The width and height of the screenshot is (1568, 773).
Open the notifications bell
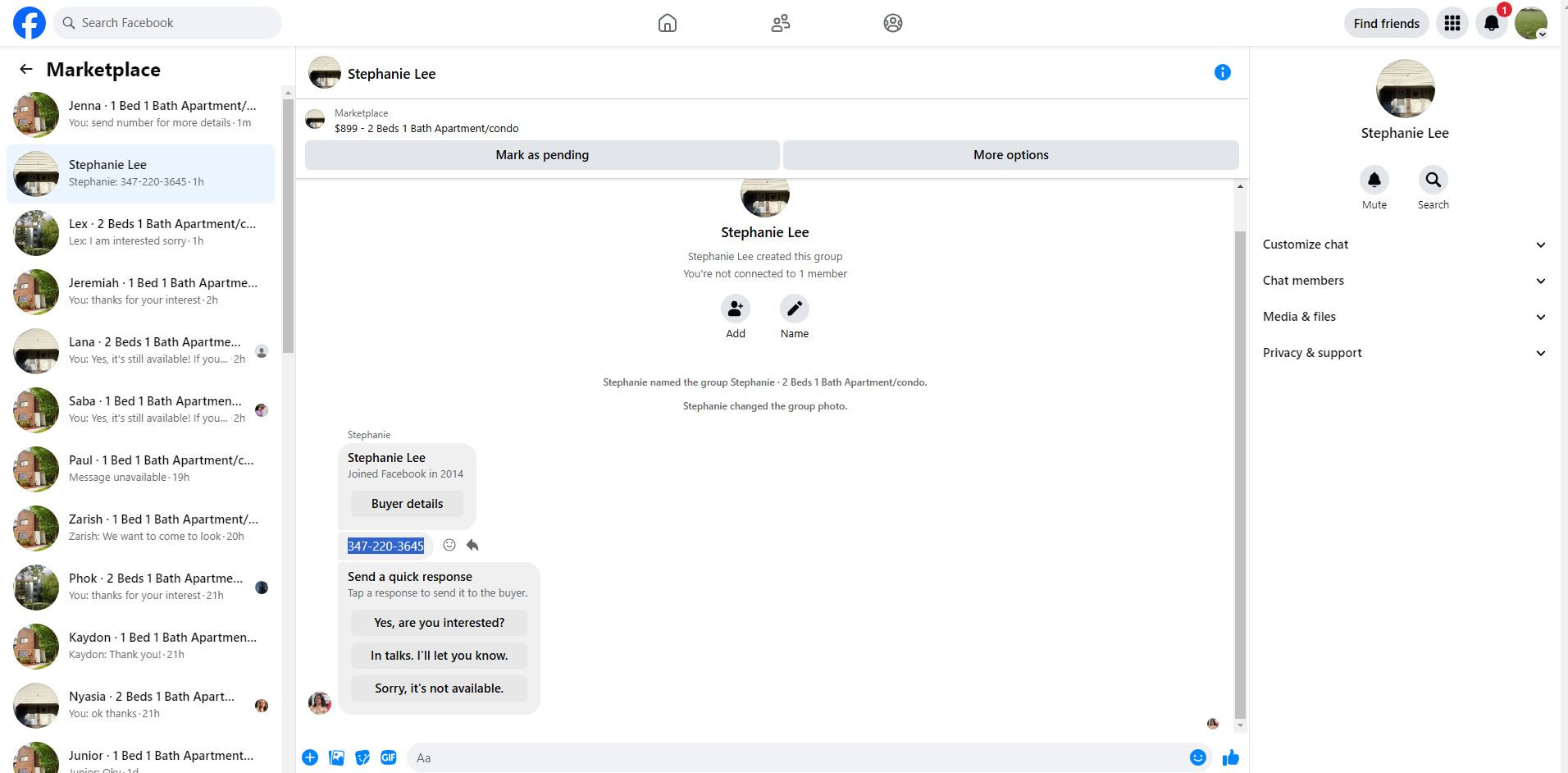(x=1492, y=23)
